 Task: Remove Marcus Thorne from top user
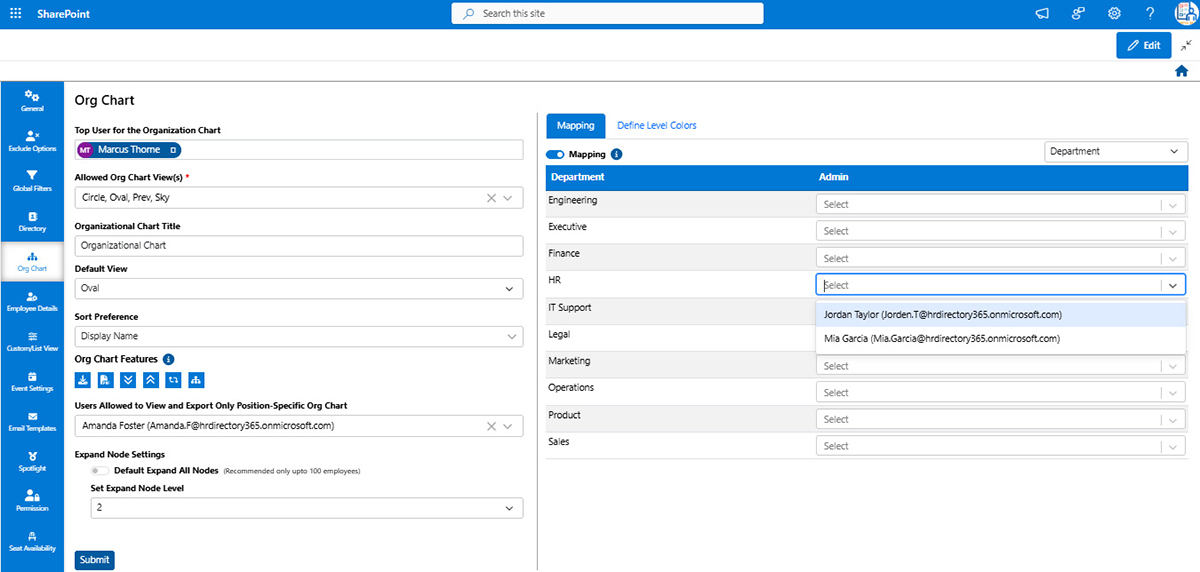pos(173,150)
